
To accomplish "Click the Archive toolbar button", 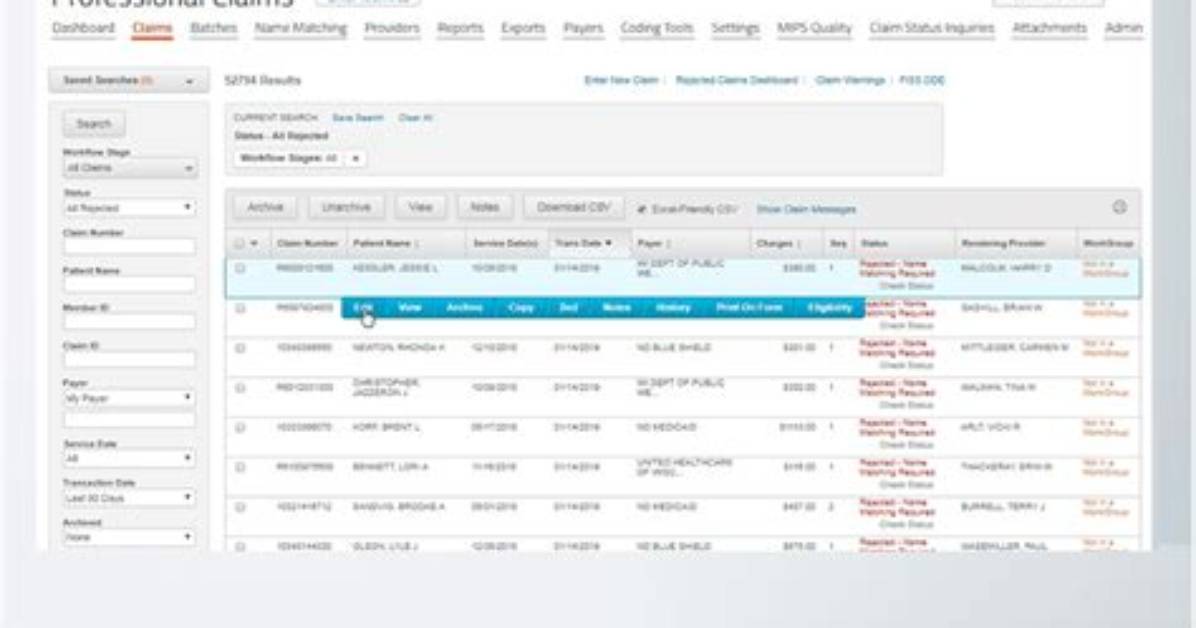I will [x=265, y=207].
